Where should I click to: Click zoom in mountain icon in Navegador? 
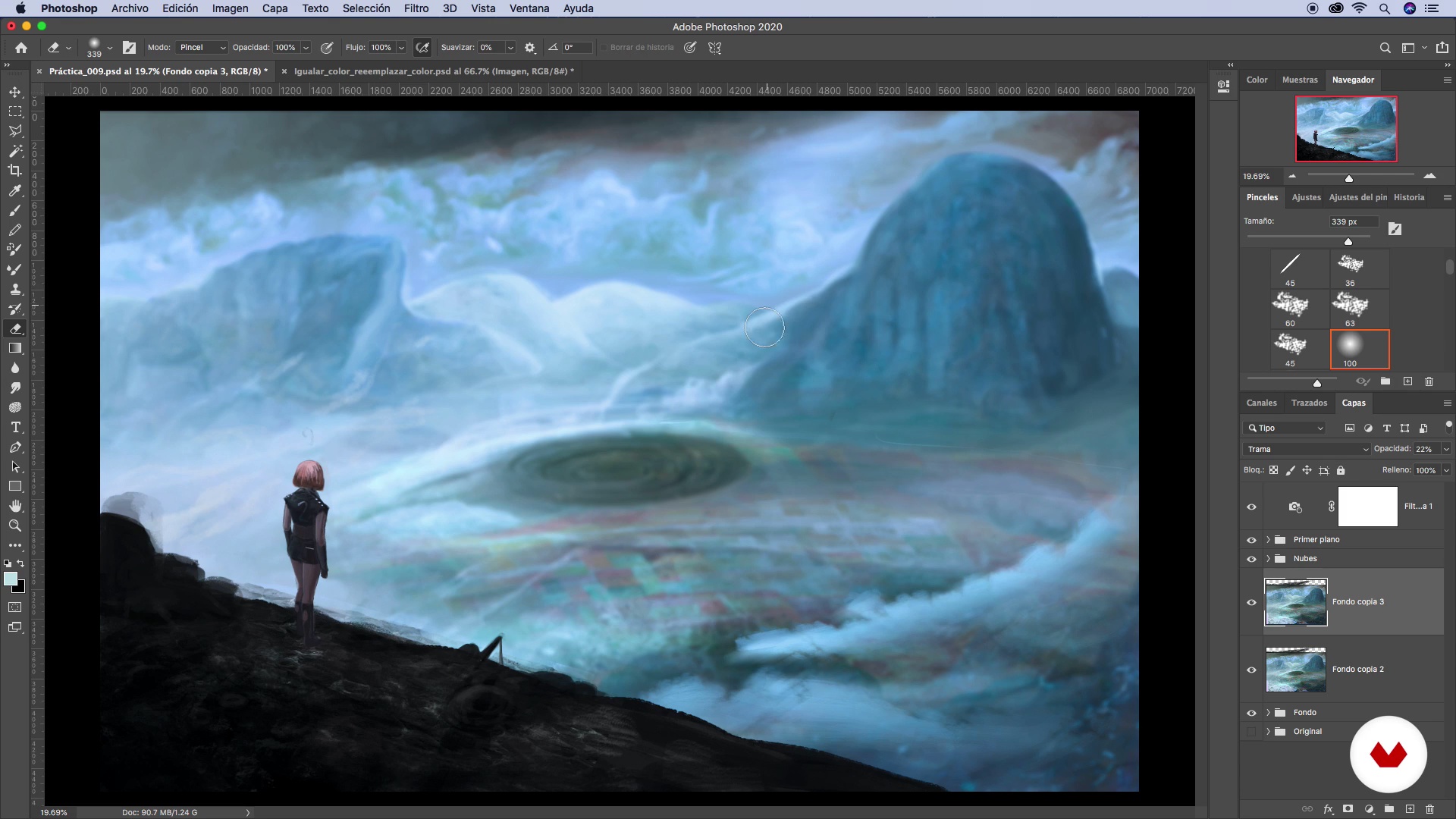1429,176
